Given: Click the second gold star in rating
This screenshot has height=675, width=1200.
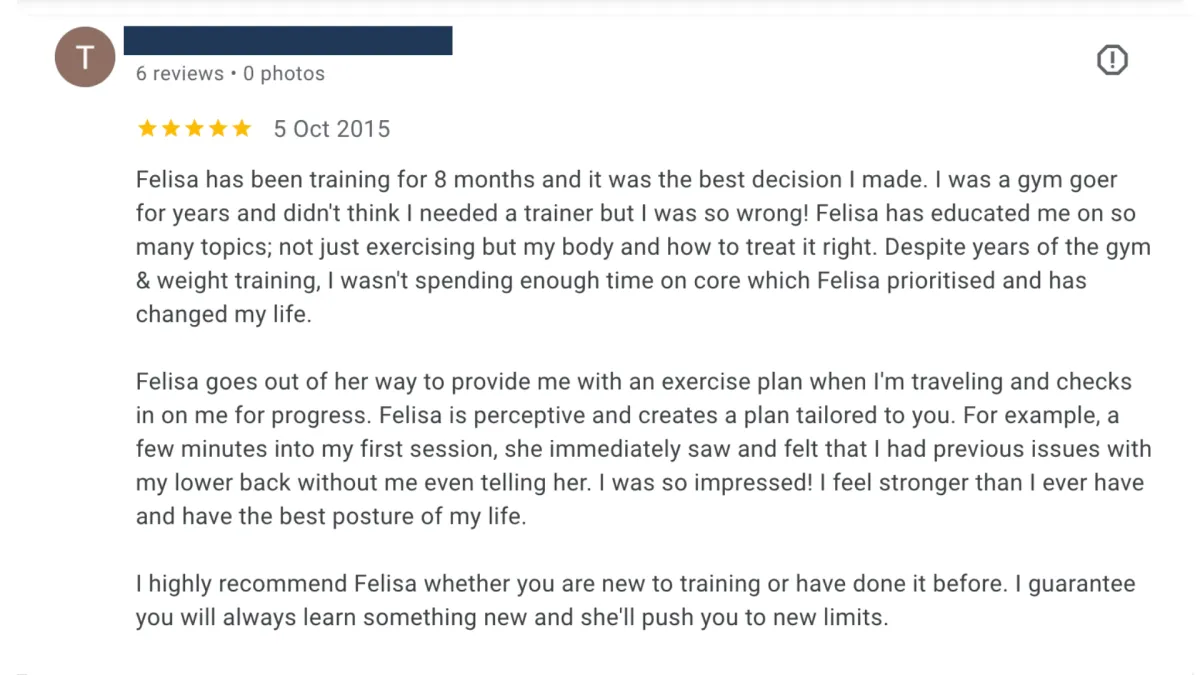Looking at the screenshot, I should (171, 129).
